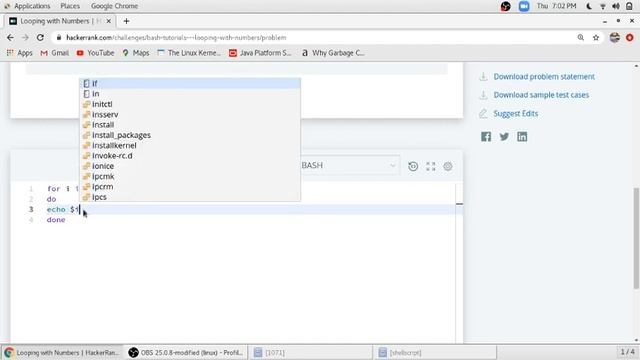
Task: Click the Suggest Edits link
Action: [x=516, y=113]
